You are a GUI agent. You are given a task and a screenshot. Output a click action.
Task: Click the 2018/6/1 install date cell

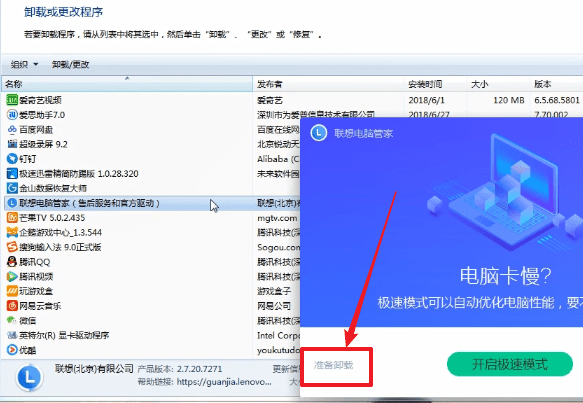click(x=426, y=100)
